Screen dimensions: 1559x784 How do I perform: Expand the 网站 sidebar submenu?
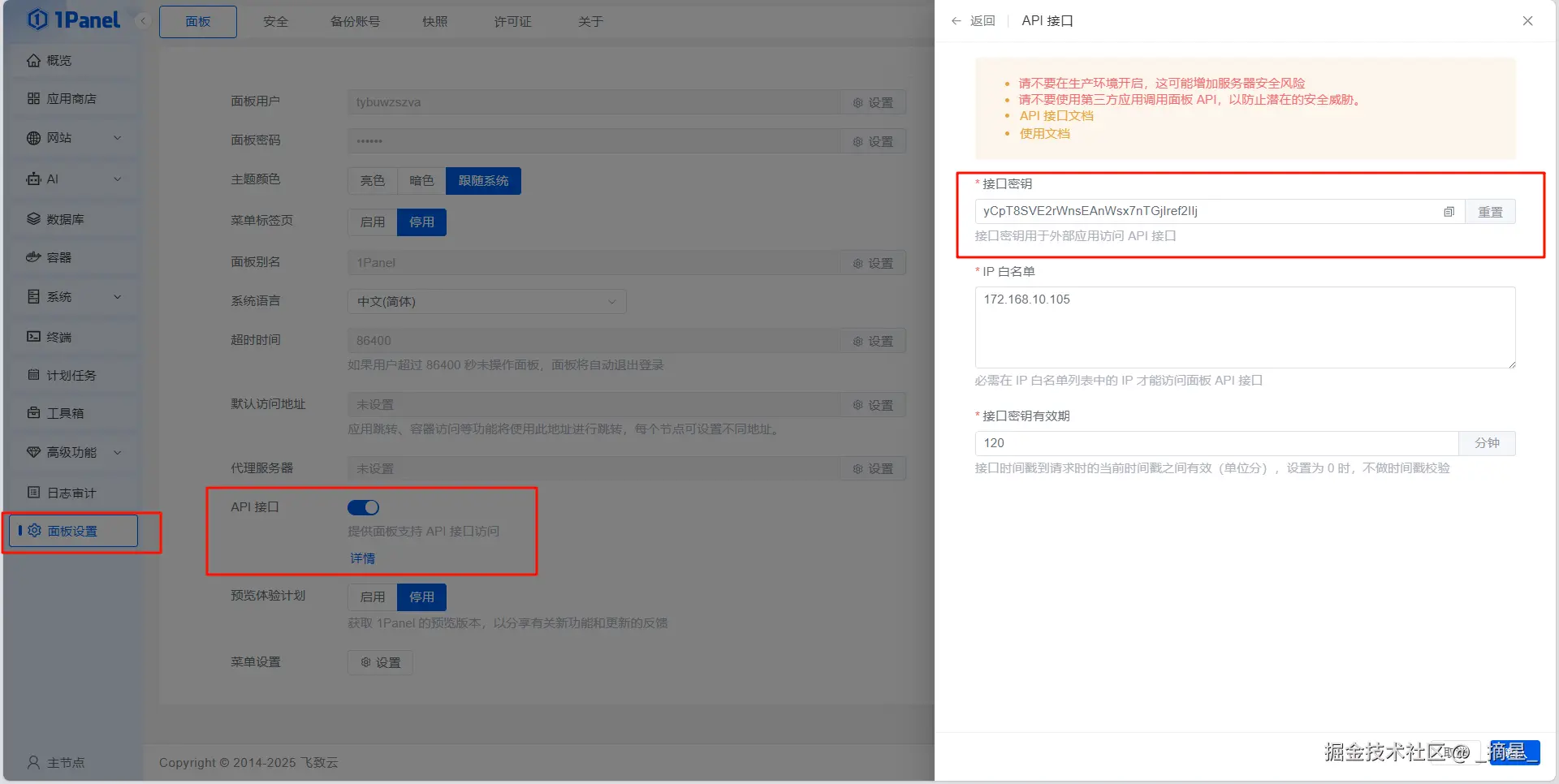click(x=118, y=138)
